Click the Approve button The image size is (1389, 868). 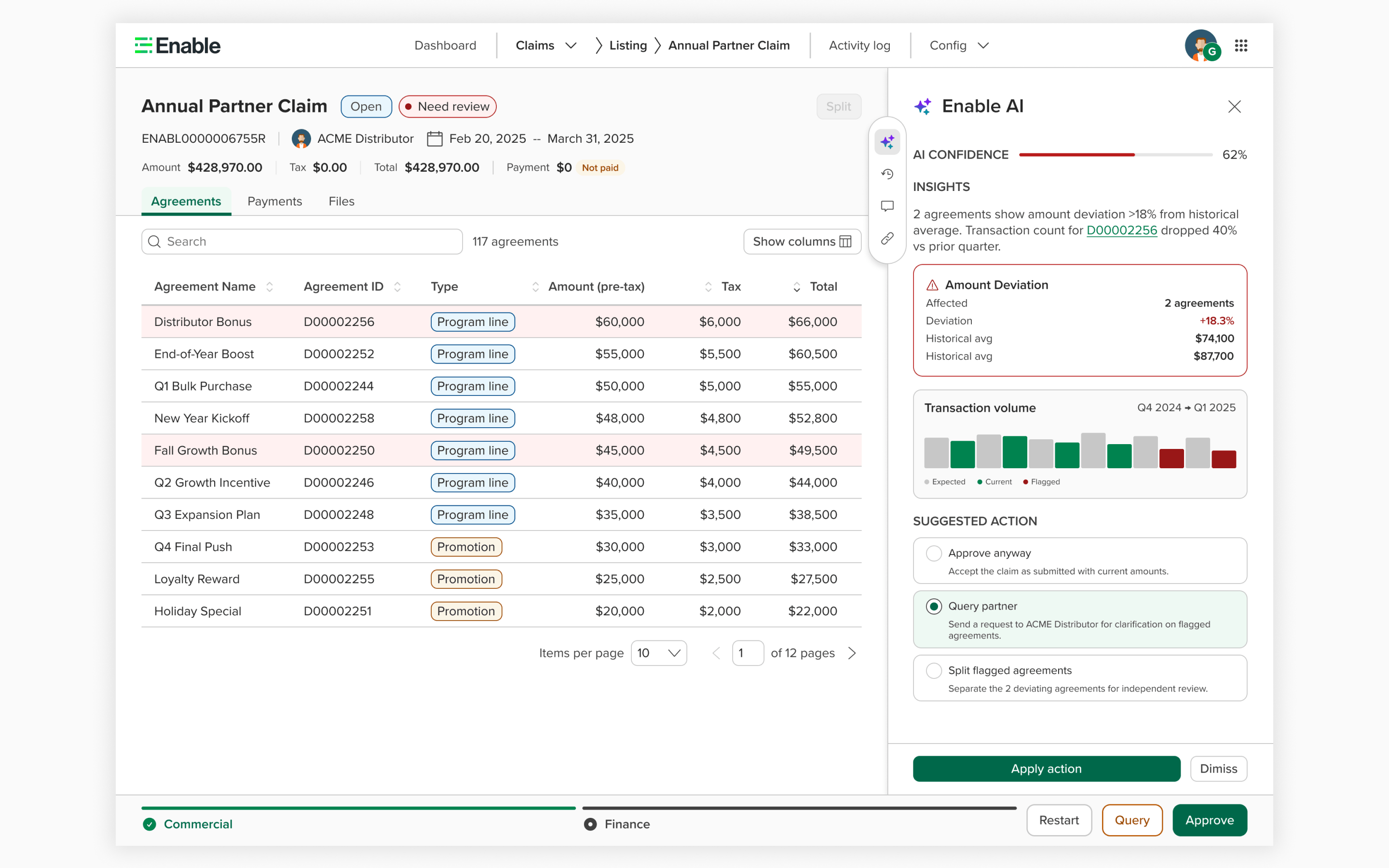[x=1210, y=820]
